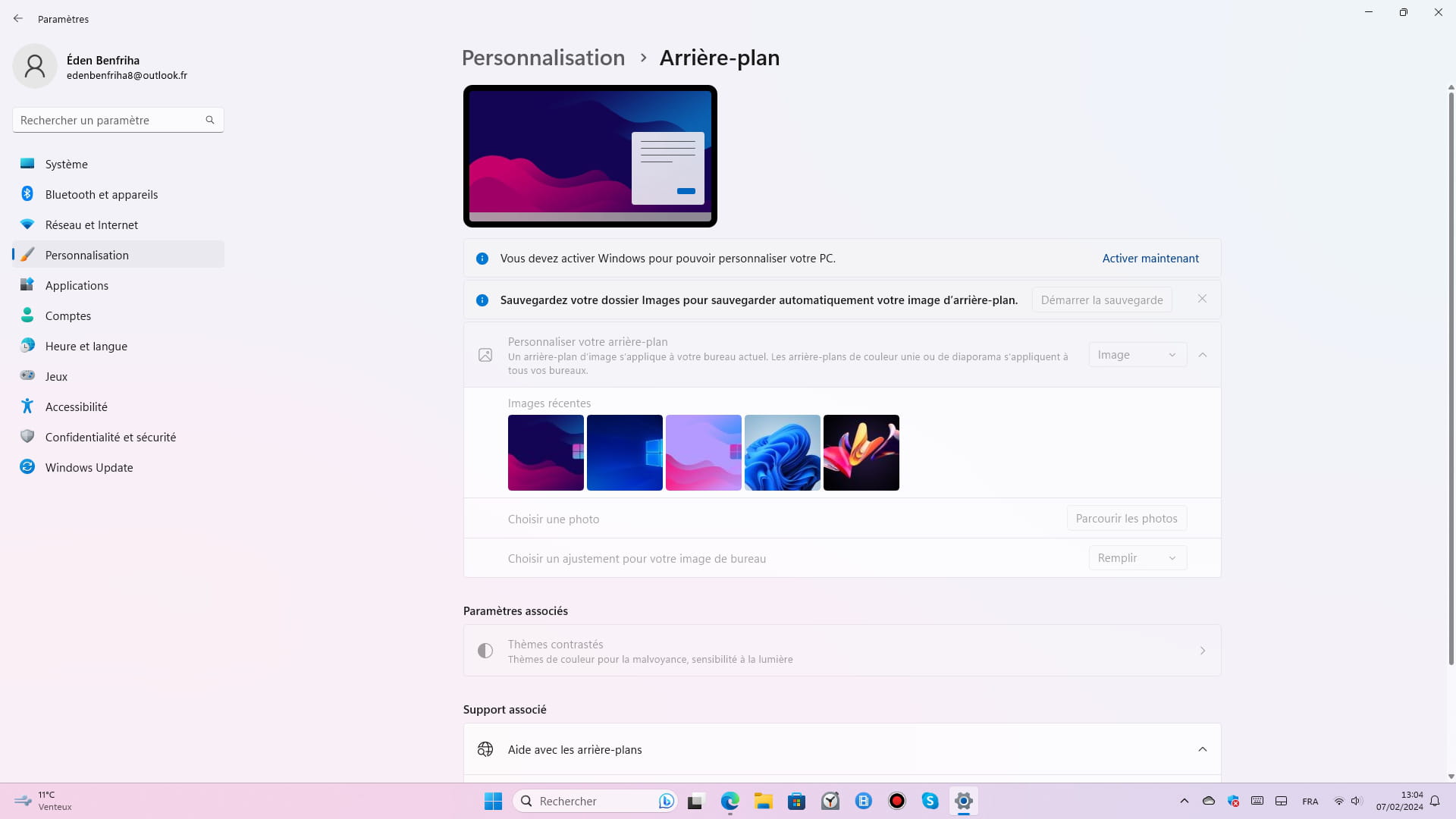Screen dimensions: 1456x819
Task: Open the weather widget 11°C Venteux
Action: [x=44, y=801]
